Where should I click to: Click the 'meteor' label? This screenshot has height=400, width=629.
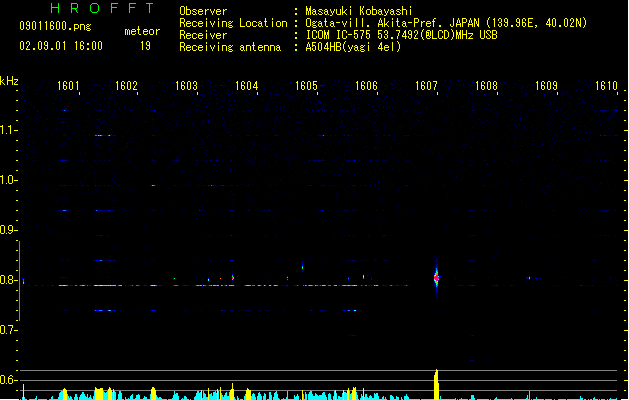click(142, 31)
